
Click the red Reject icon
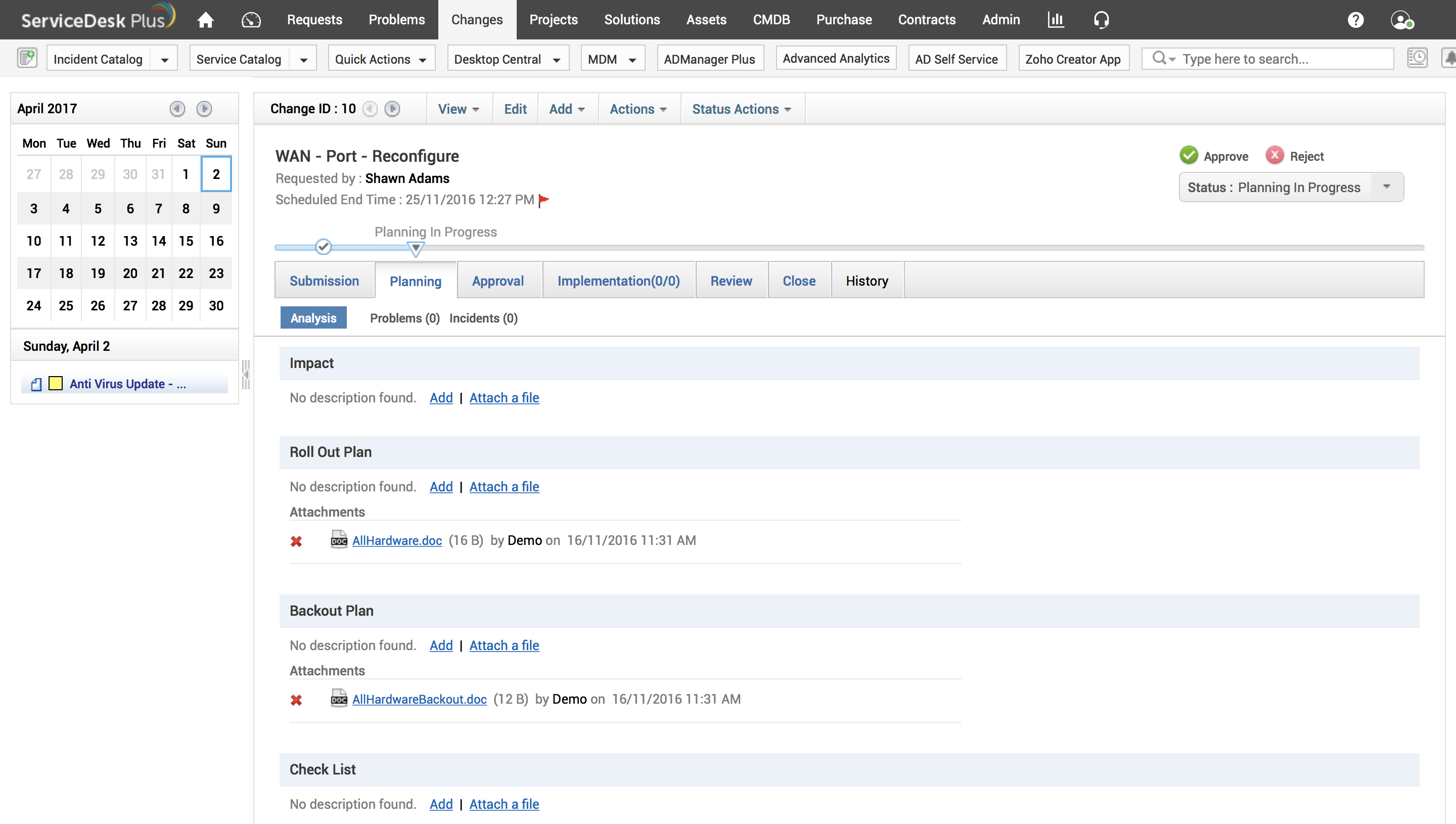tap(1275, 155)
